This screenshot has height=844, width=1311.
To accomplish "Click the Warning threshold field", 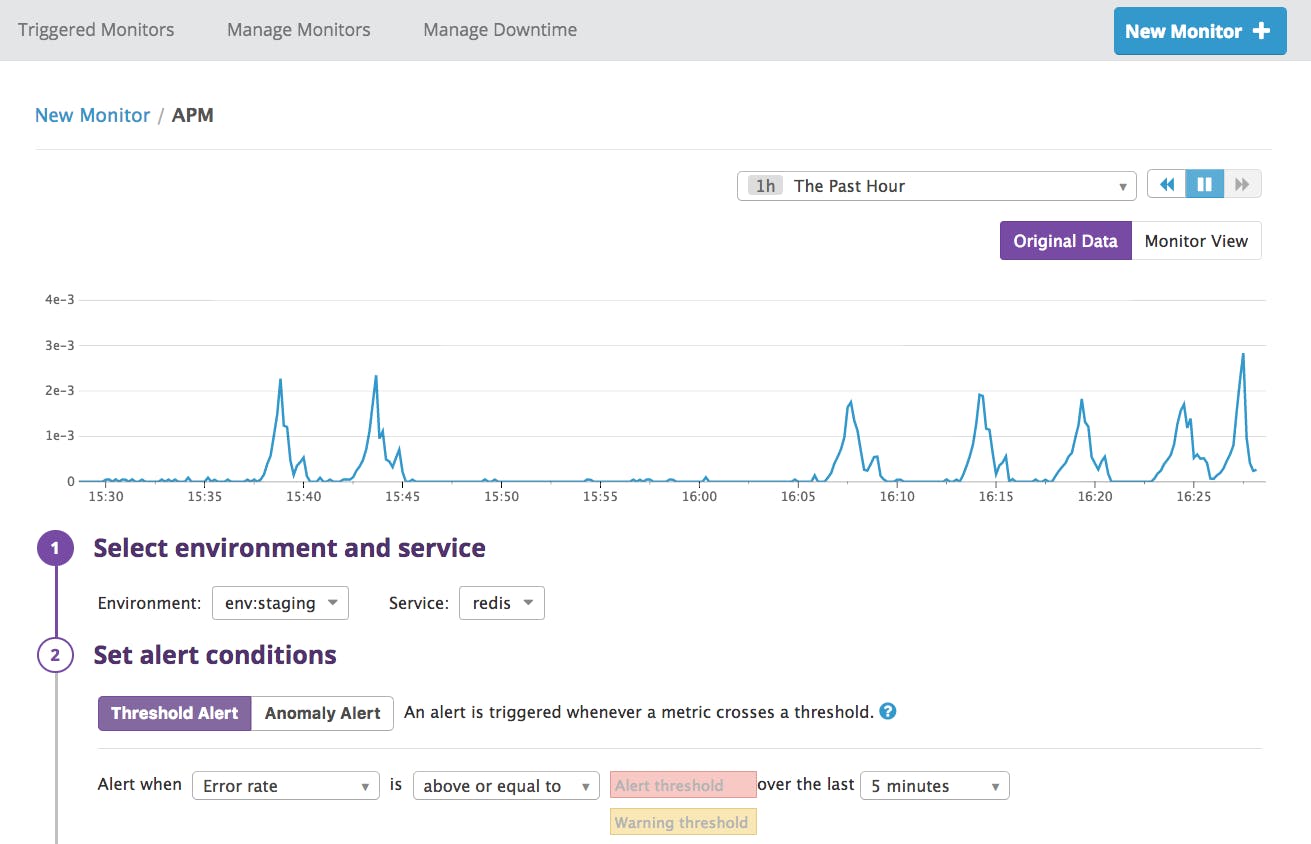I will (x=683, y=821).
